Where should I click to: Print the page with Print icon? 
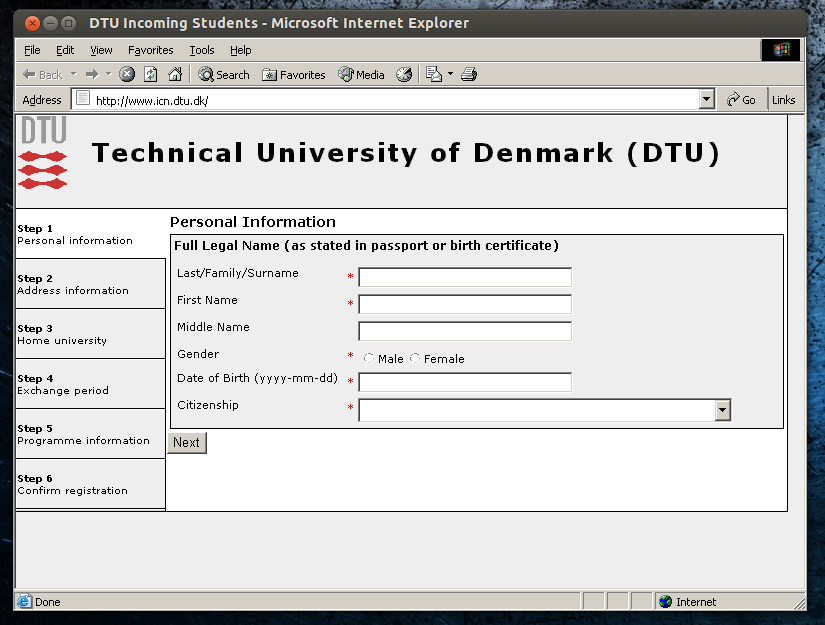point(469,75)
